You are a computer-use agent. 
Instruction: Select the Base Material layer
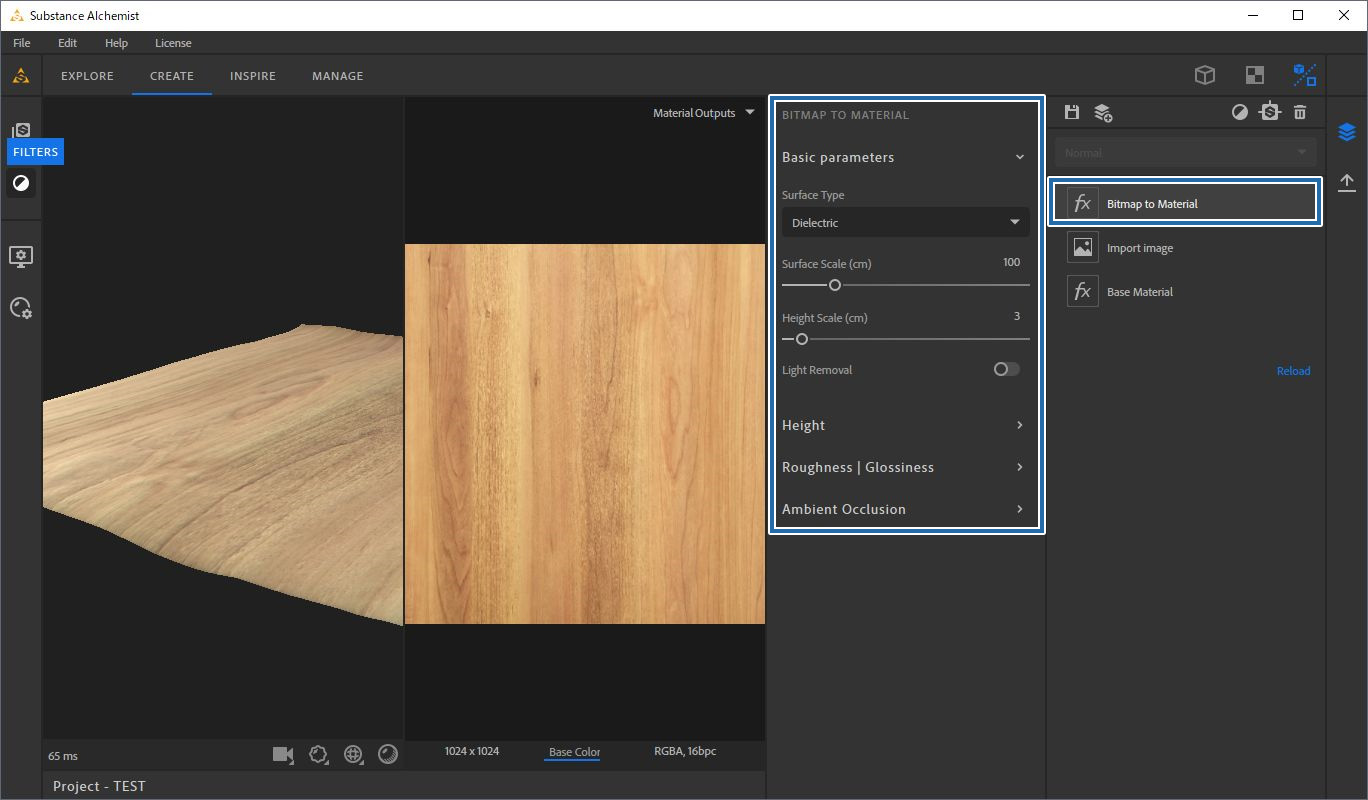1185,291
